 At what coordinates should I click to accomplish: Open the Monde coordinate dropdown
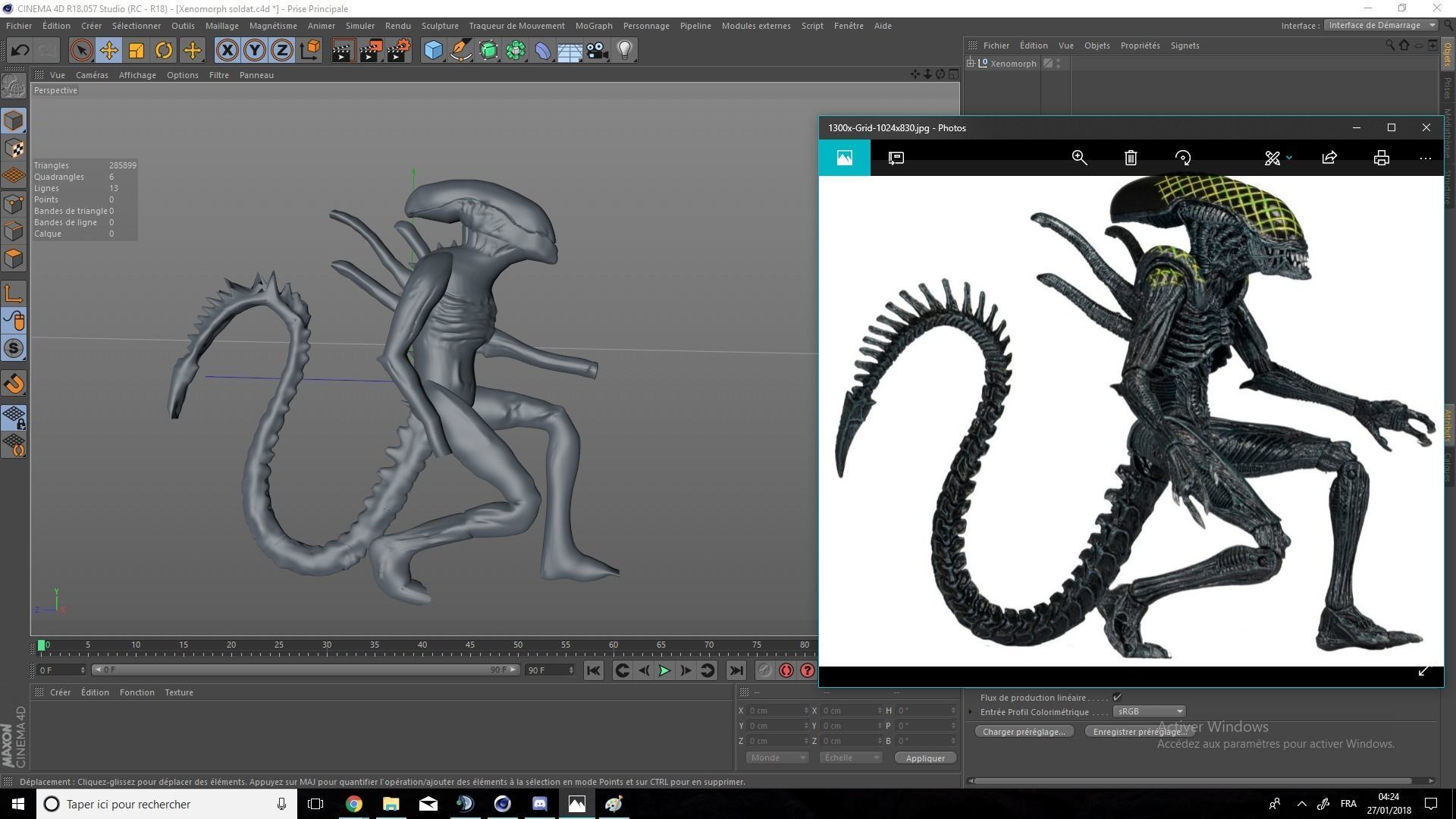(x=777, y=758)
